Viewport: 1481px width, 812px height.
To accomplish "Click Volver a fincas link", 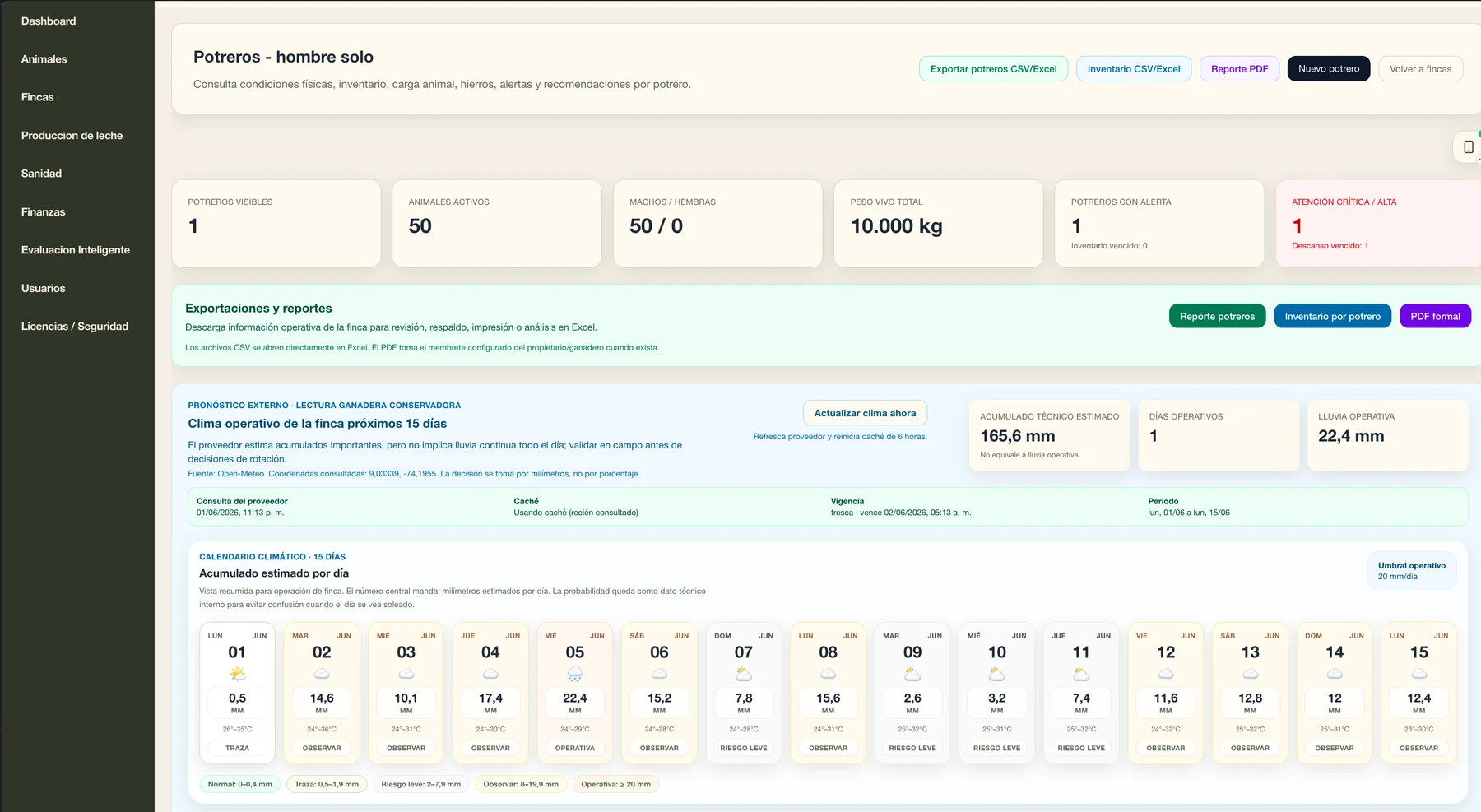I will click(x=1421, y=69).
